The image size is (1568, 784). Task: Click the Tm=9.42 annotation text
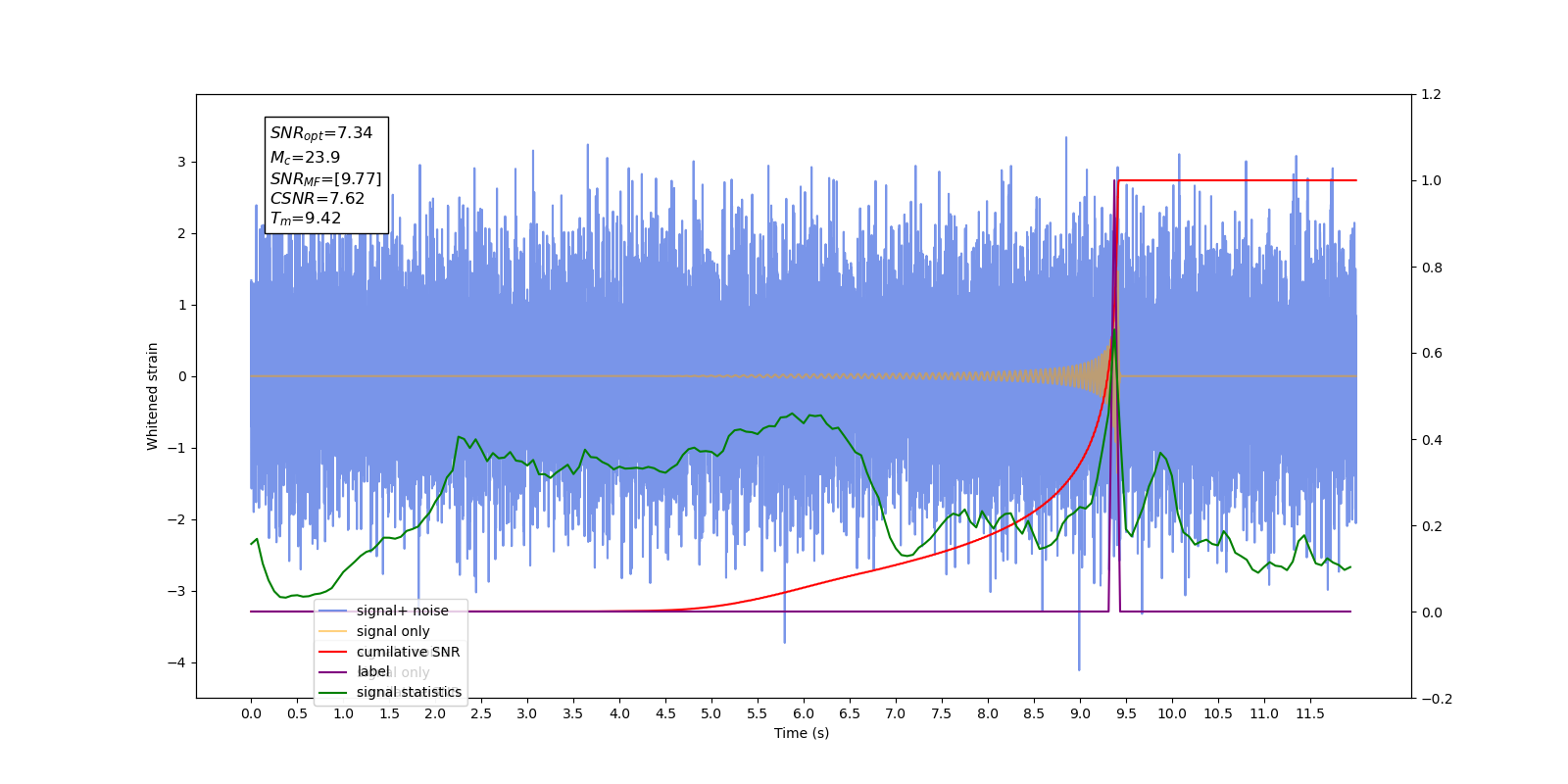pos(306,219)
